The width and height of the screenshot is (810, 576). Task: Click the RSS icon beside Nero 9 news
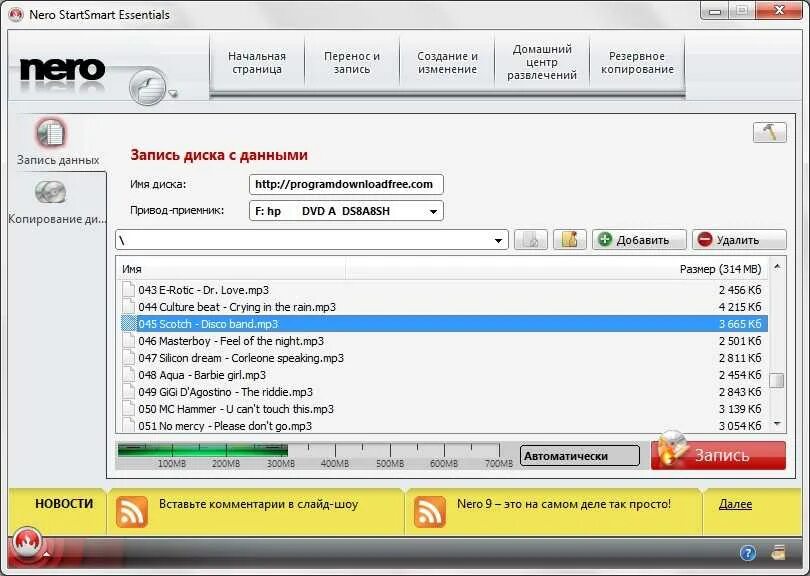429,511
